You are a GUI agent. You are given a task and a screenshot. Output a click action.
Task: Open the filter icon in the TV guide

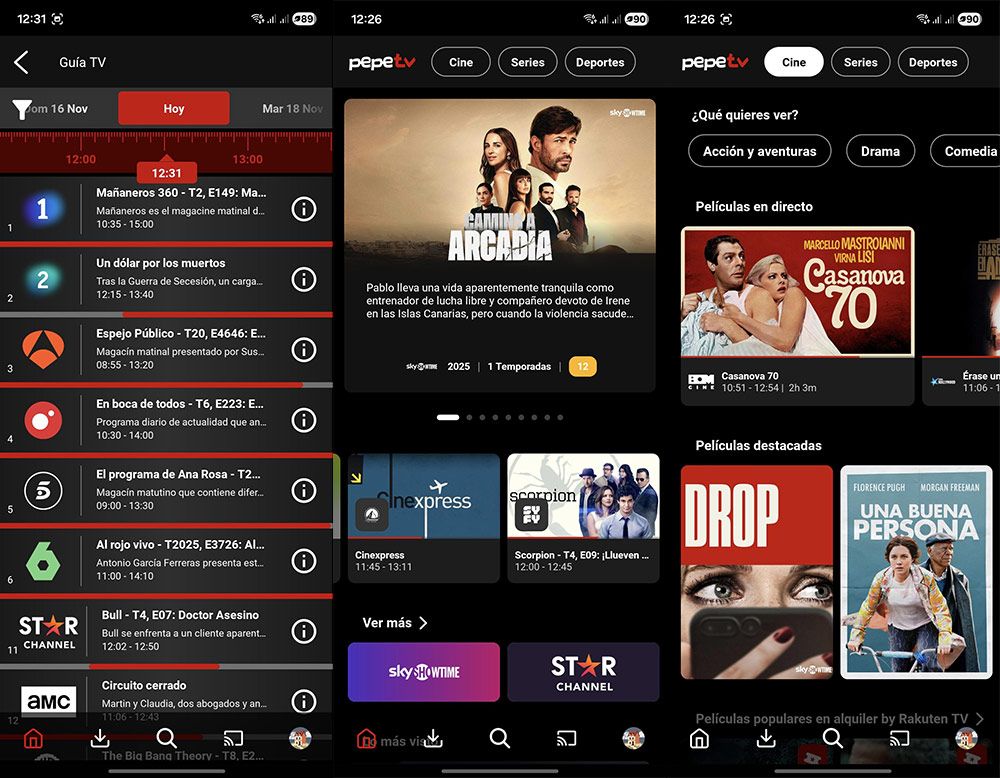tap(20, 107)
